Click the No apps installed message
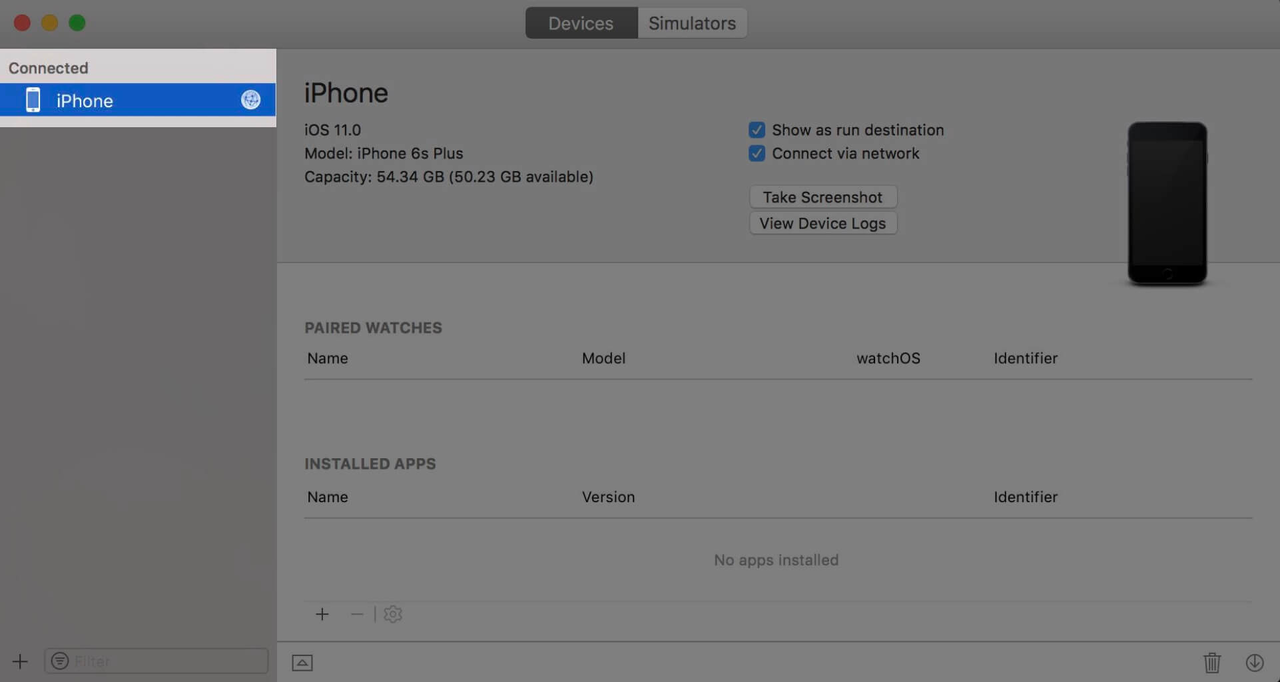1280x682 pixels. (776, 560)
